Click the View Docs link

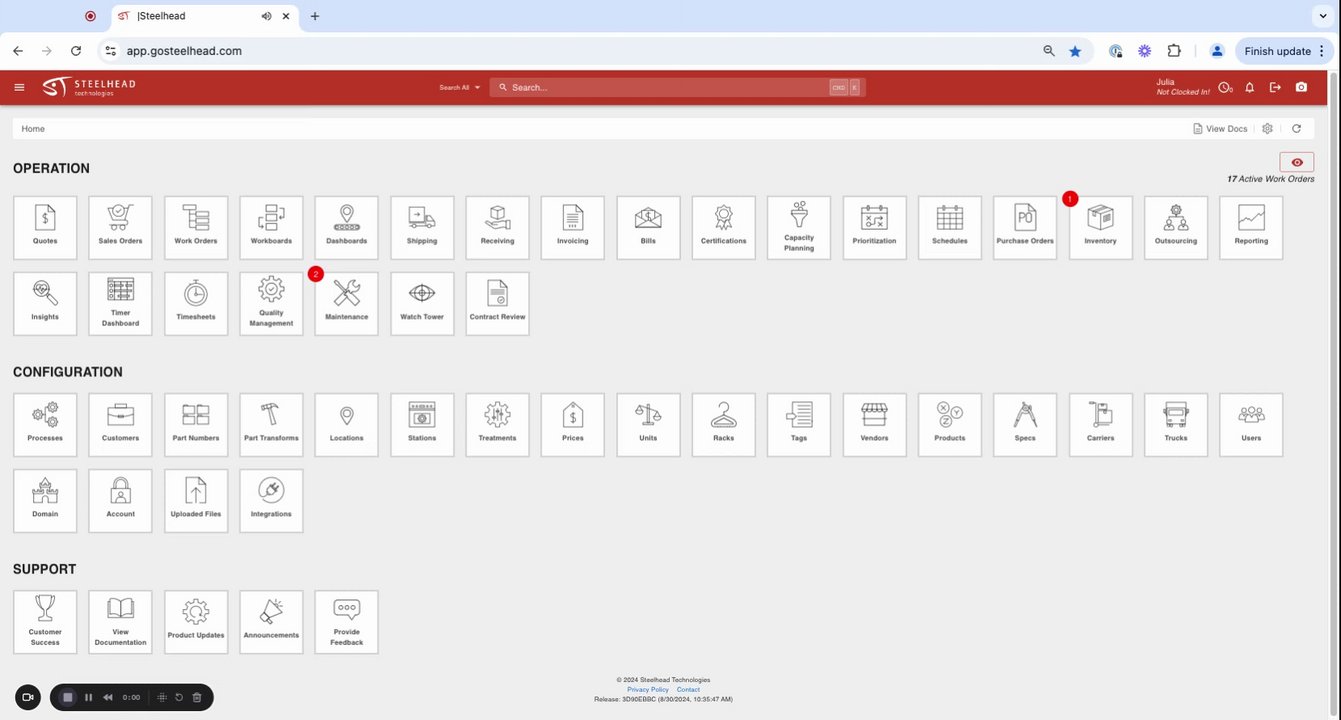(1220, 129)
